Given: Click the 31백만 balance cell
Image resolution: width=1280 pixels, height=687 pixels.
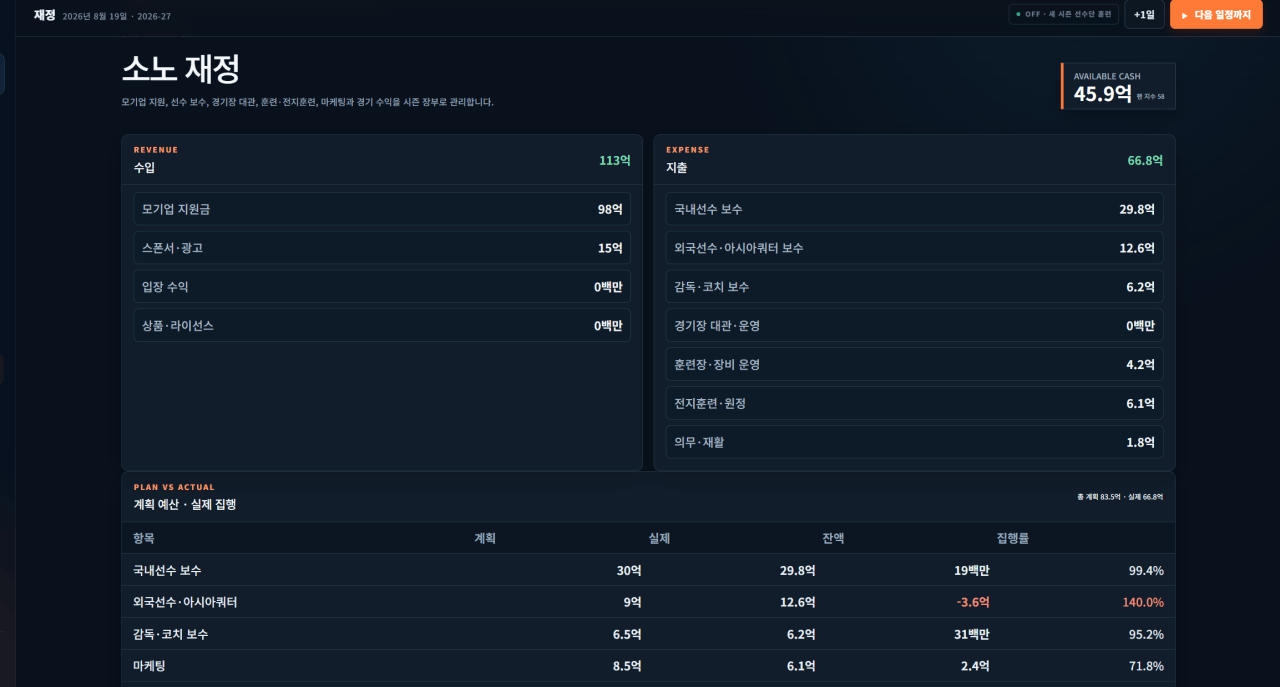Looking at the screenshot, I should [x=972, y=634].
